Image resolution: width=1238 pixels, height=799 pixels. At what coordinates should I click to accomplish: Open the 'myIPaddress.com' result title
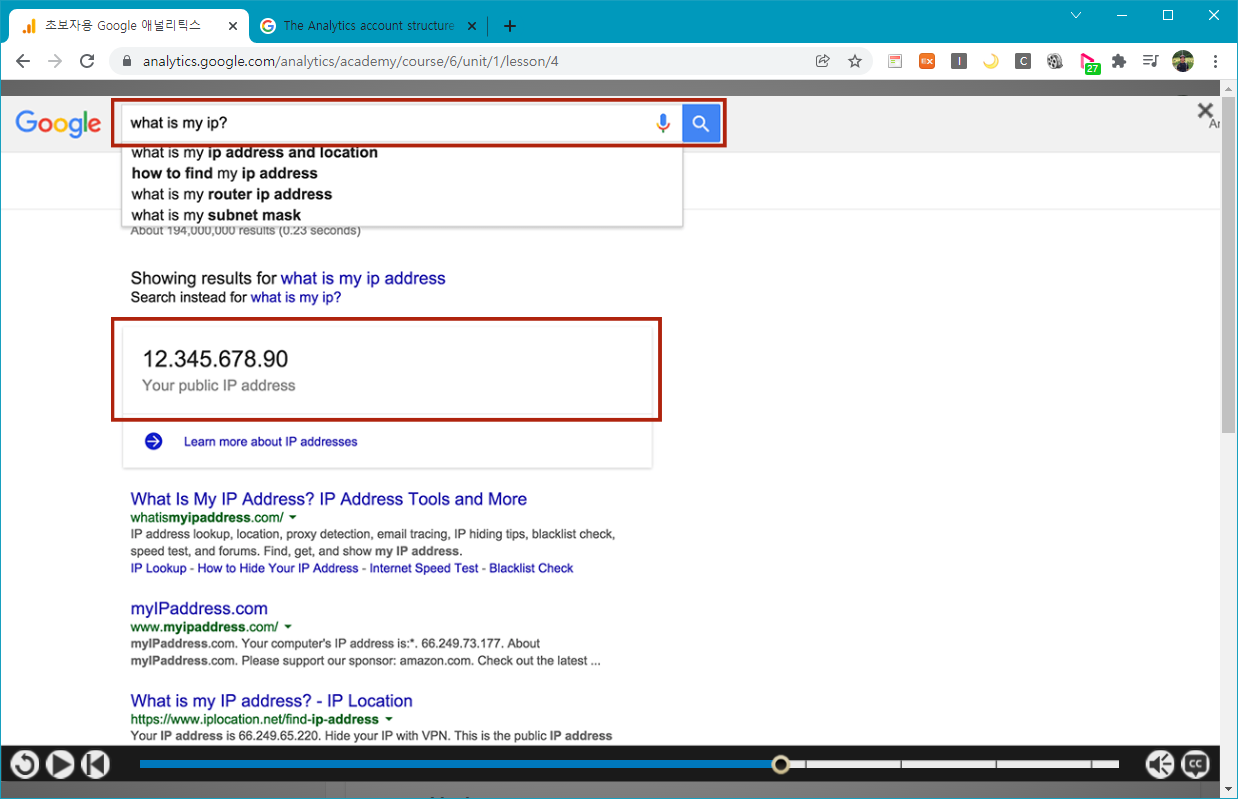click(199, 608)
